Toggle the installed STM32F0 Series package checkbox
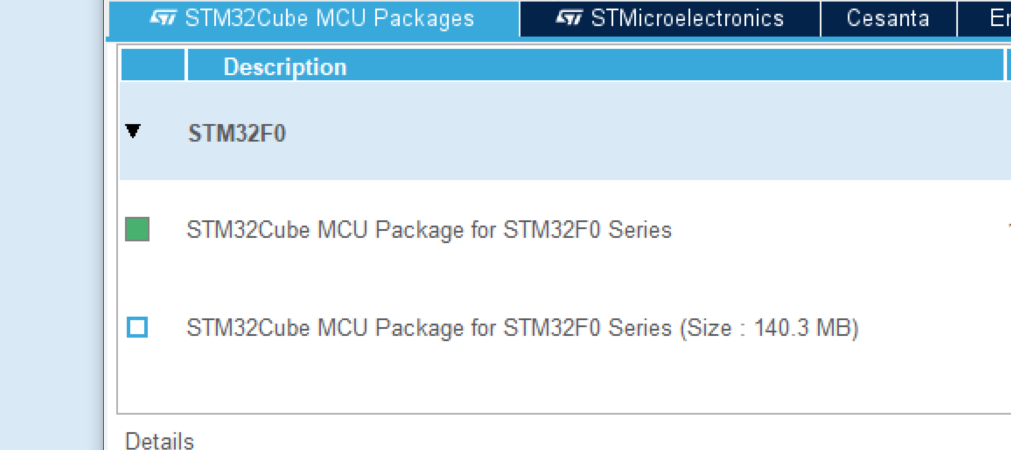This screenshot has width=1011, height=450. [137, 229]
